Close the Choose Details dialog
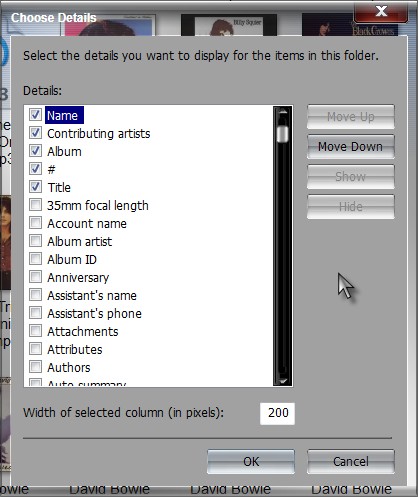The width and height of the screenshot is (418, 497). [381, 12]
